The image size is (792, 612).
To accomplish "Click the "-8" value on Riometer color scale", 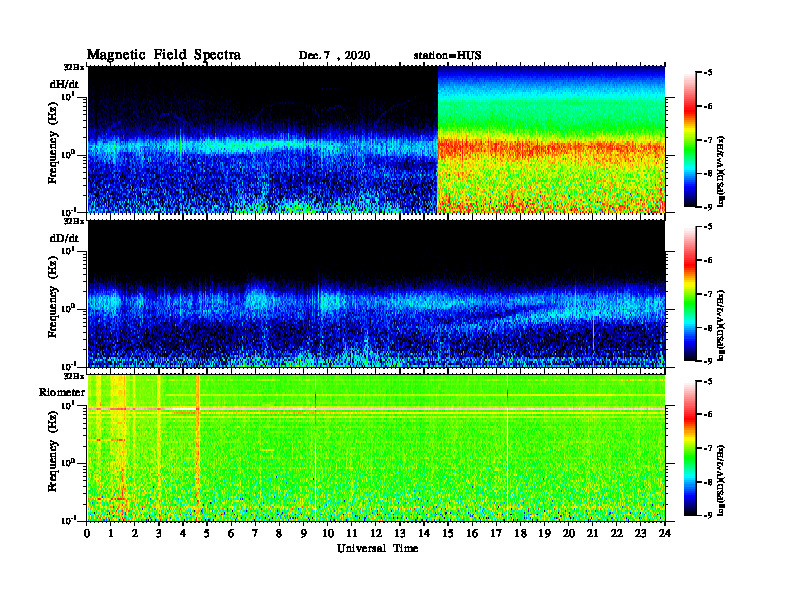I will (x=708, y=482).
